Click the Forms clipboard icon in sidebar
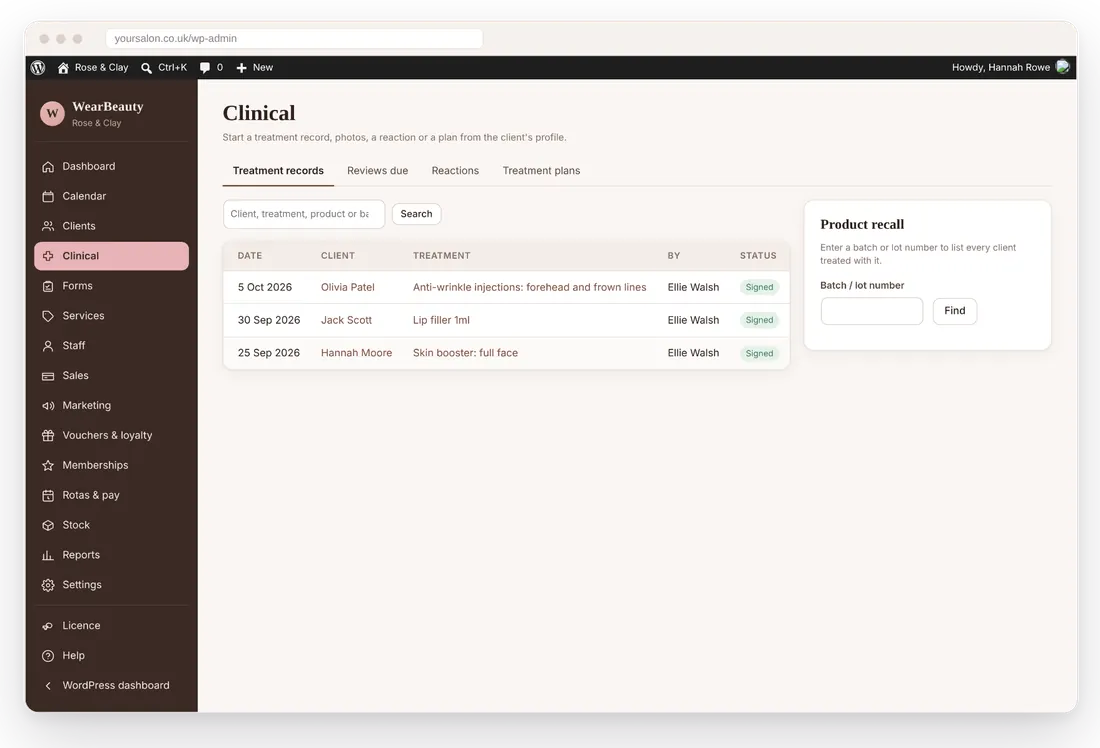Screen dimensions: 1100x748 pos(48,286)
